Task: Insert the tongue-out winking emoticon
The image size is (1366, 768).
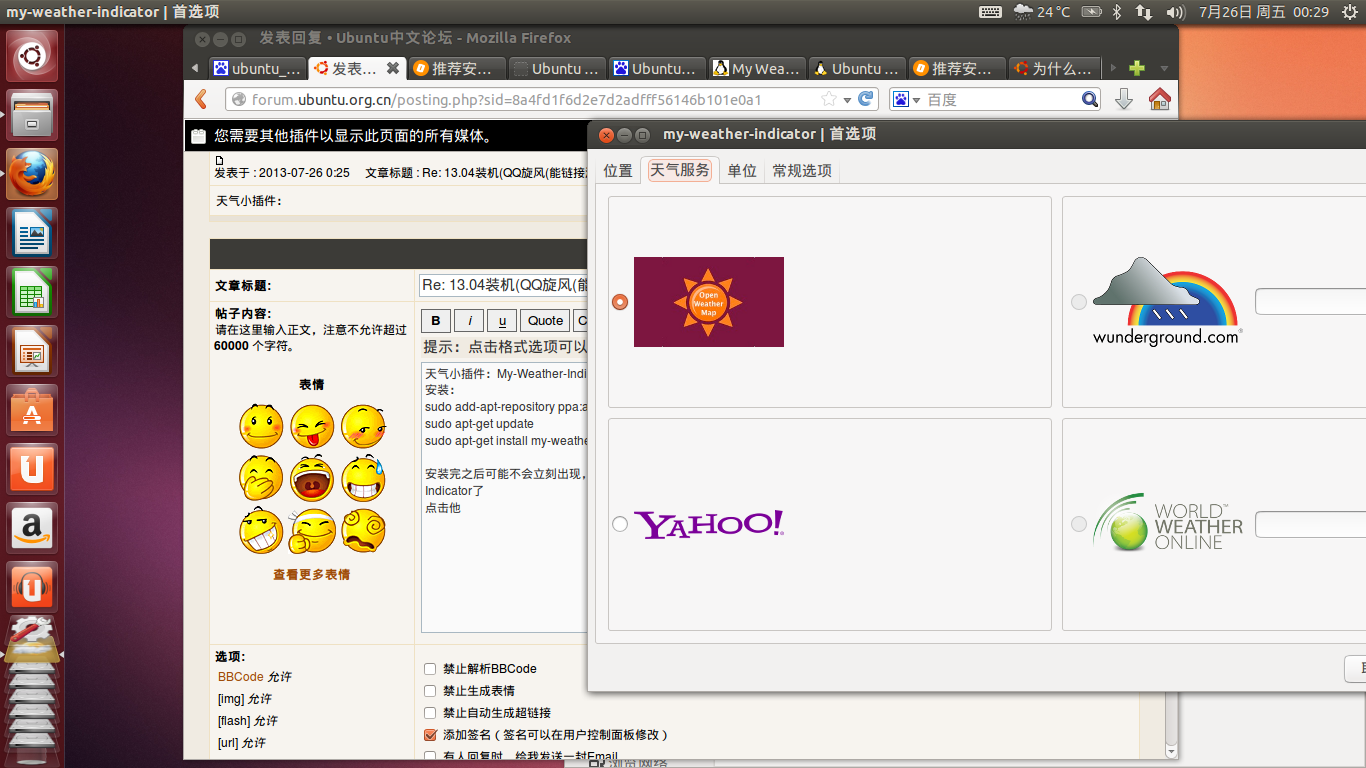Action: tap(312, 427)
